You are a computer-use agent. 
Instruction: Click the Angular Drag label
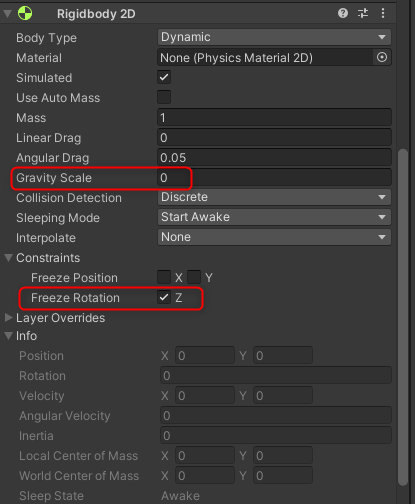52,158
